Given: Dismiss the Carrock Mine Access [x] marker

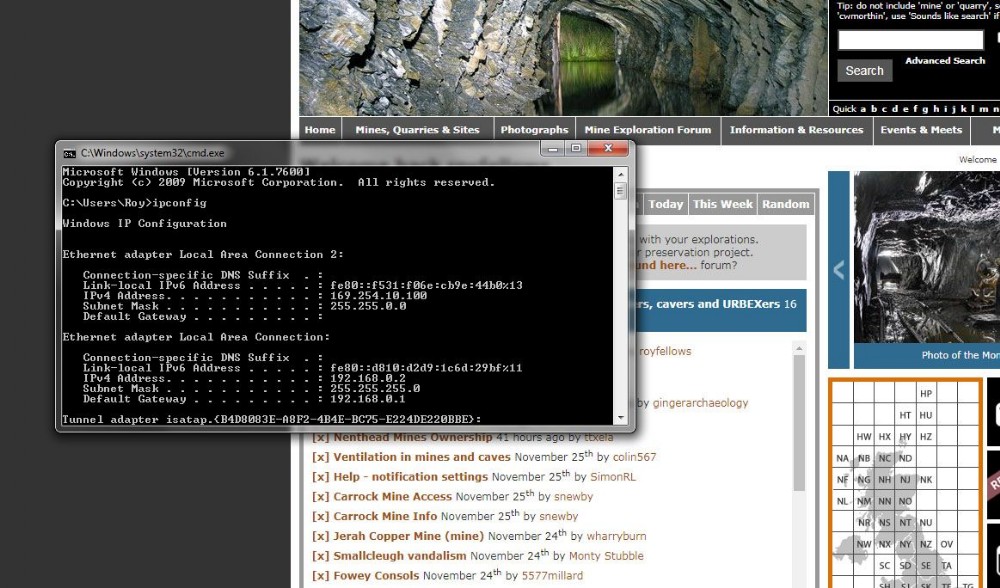Looking at the screenshot, I should click(x=320, y=496).
